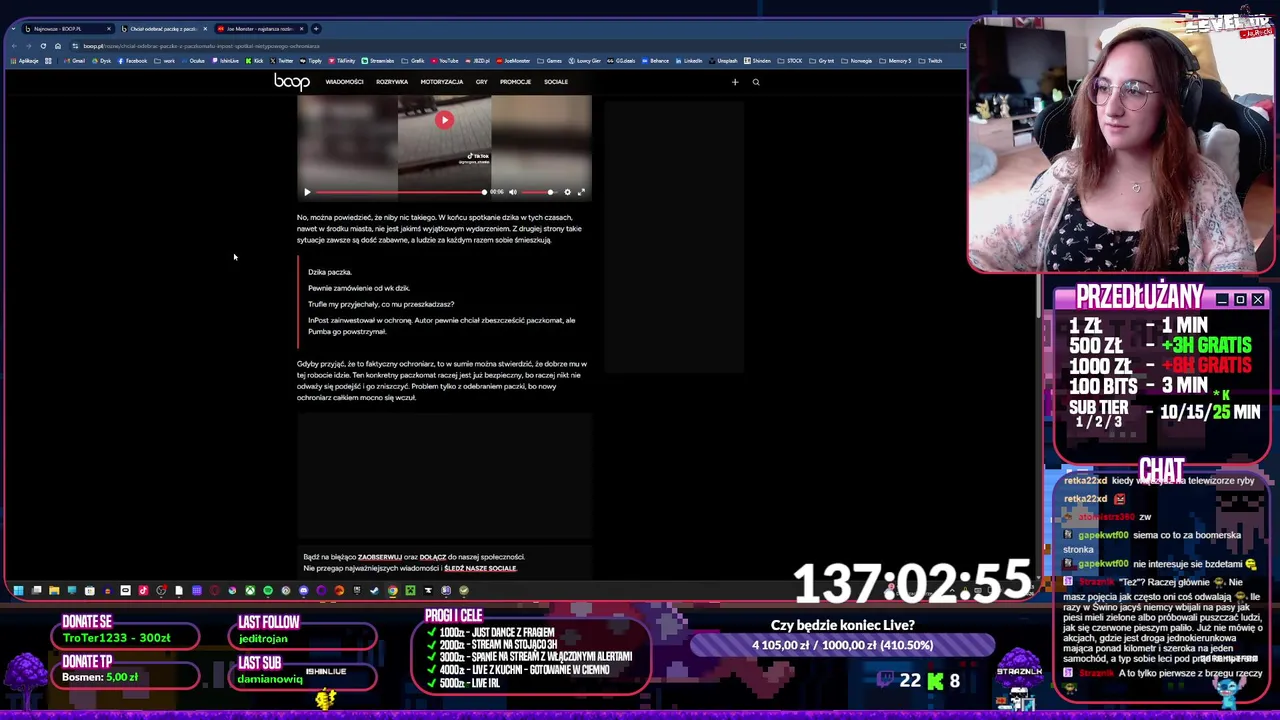Switch to the Najnowsze - BOOP.PL tab

(66, 29)
